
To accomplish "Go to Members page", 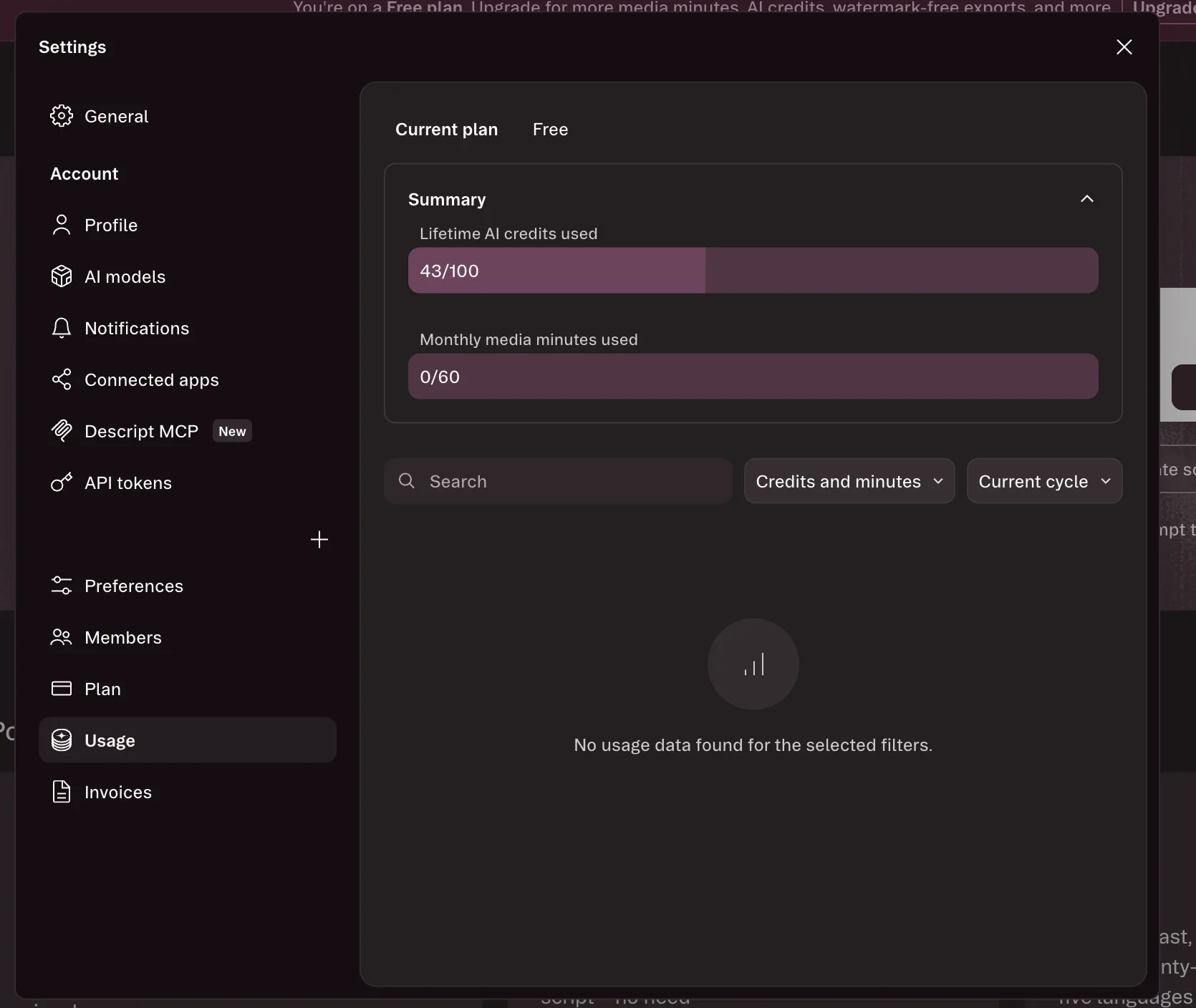I will pyautogui.click(x=188, y=637).
